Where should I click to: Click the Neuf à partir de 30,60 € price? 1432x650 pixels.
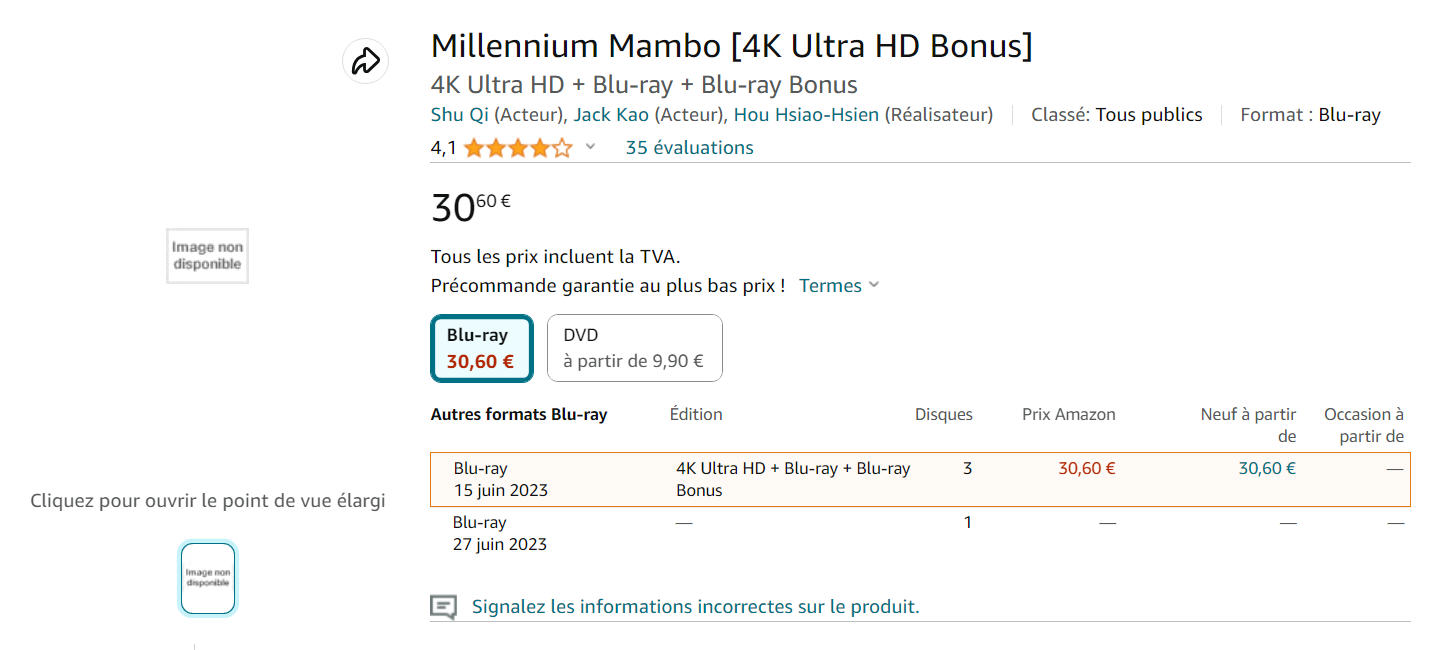click(1267, 468)
